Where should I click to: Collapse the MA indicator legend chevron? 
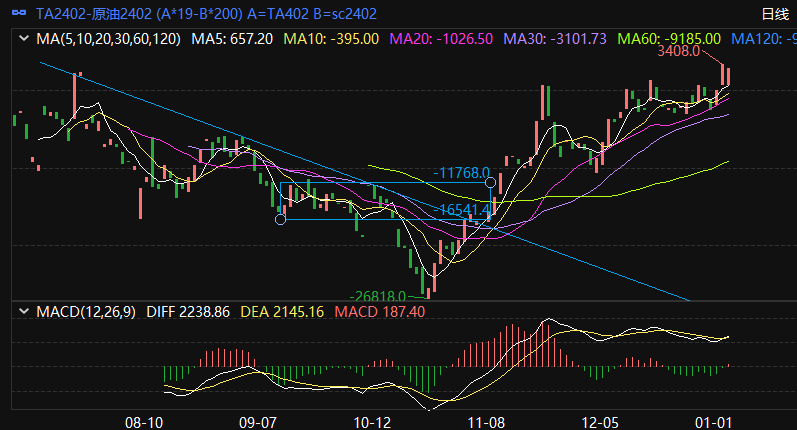click(x=24, y=39)
